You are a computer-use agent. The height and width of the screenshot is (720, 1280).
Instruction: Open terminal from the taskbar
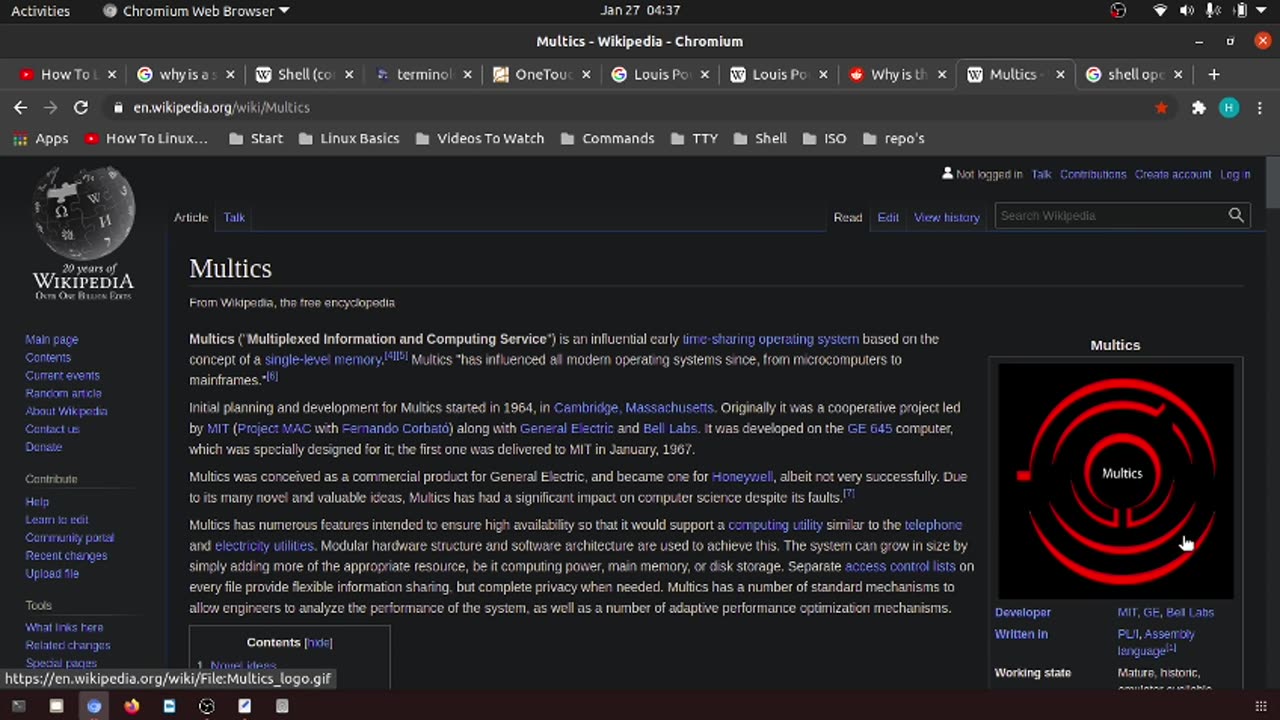pos(18,706)
